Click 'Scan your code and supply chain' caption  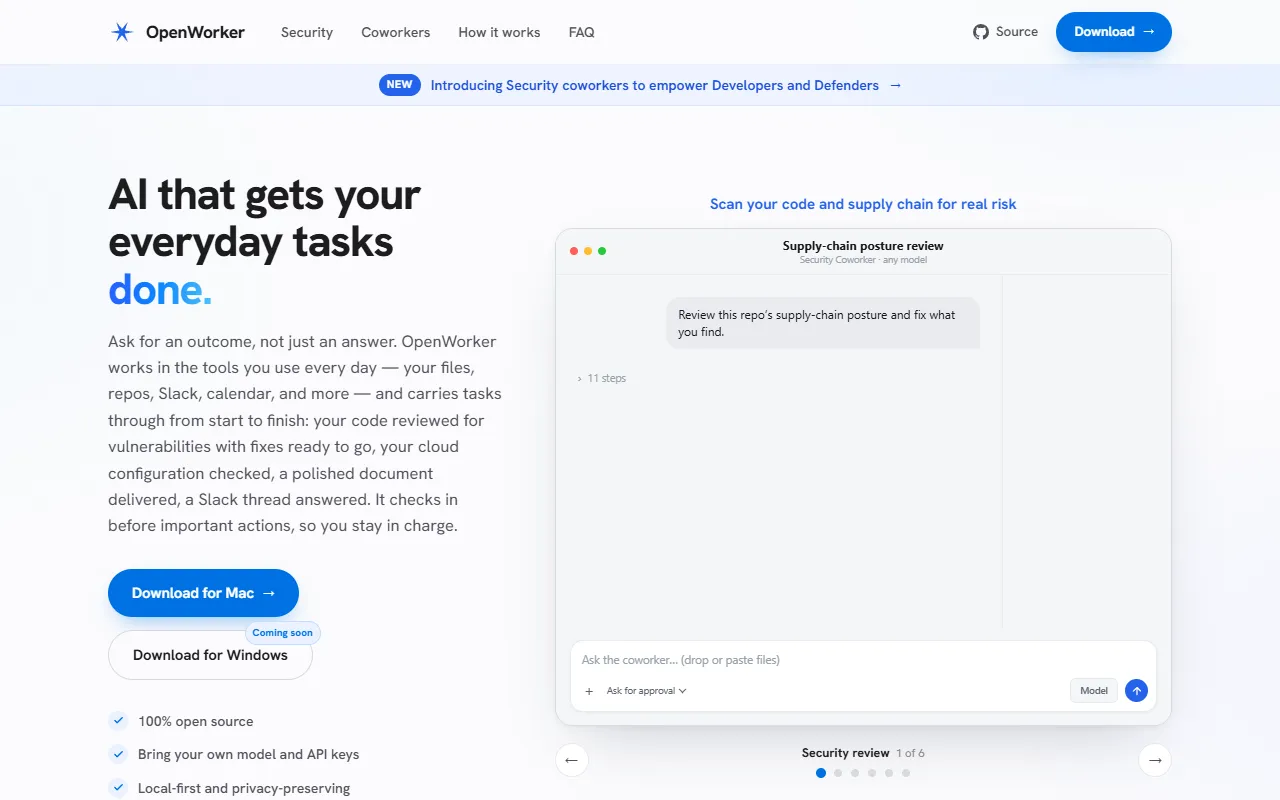(863, 204)
